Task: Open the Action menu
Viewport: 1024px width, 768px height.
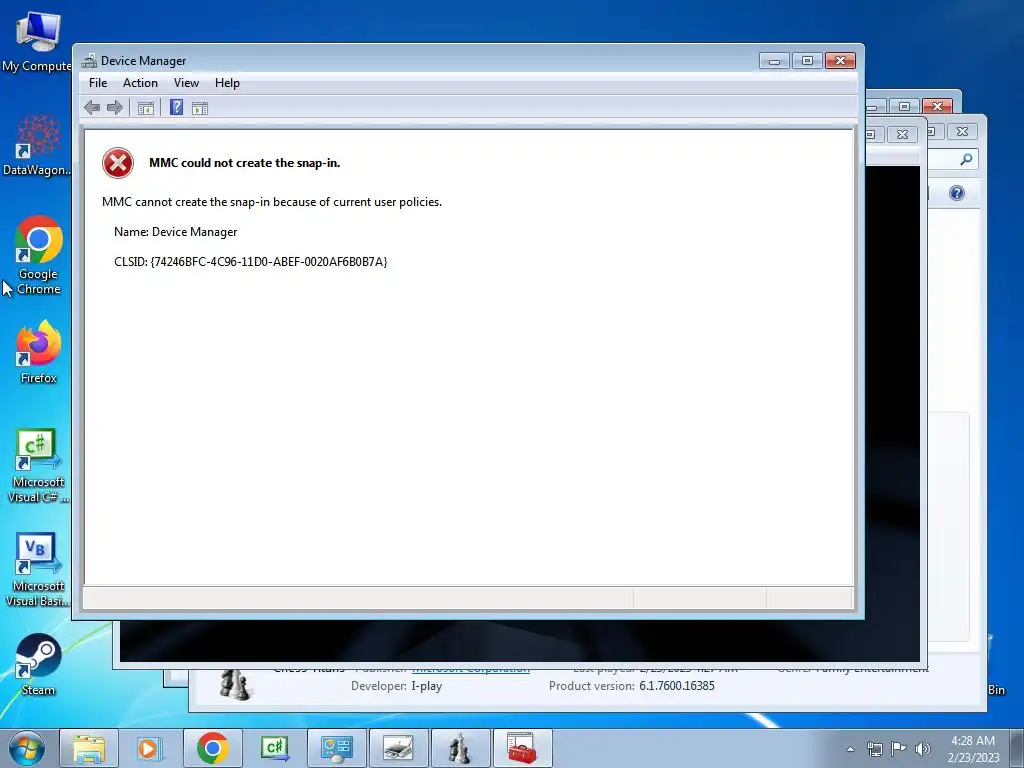Action: click(140, 83)
